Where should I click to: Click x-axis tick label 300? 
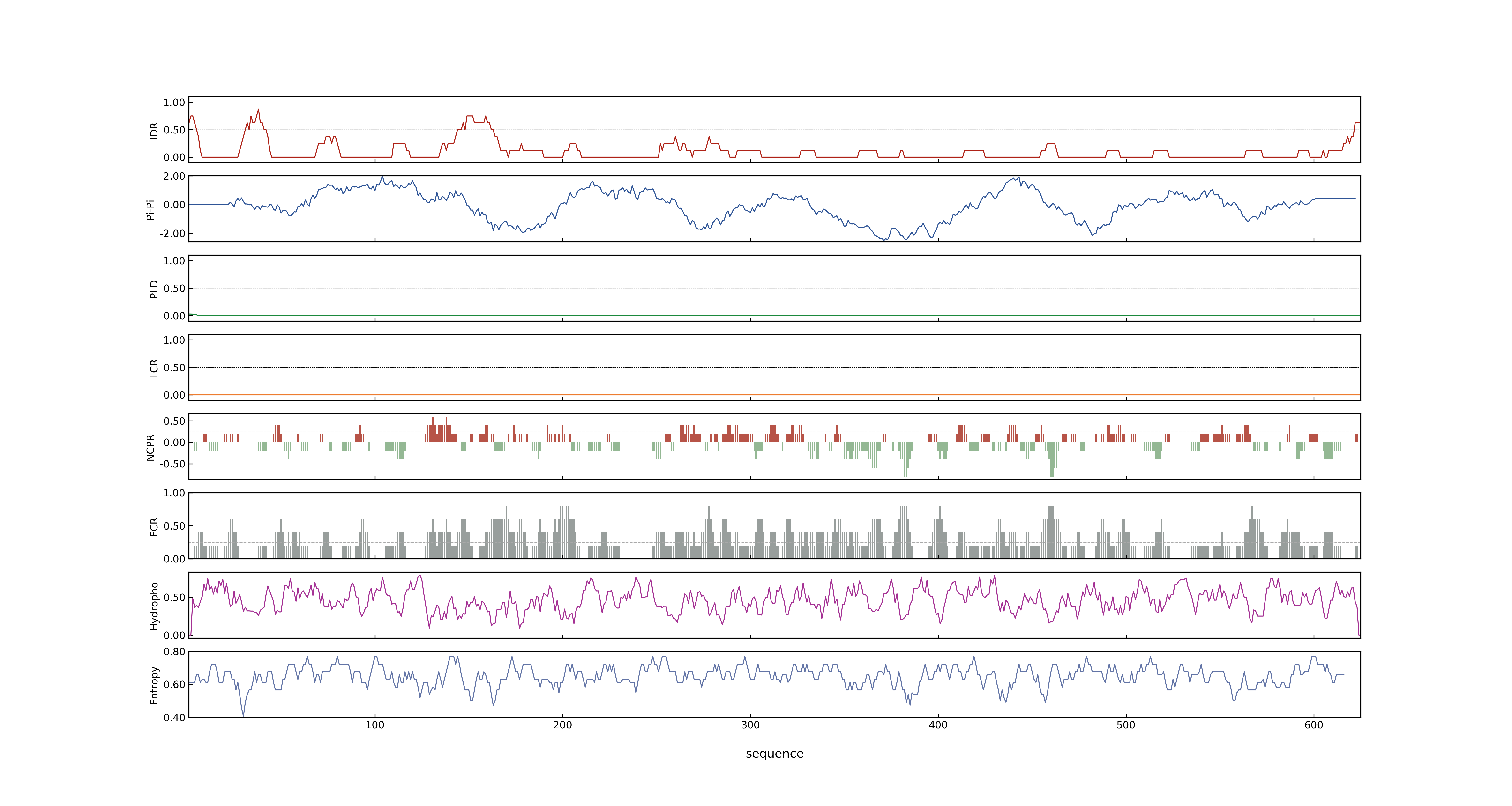pos(750,725)
